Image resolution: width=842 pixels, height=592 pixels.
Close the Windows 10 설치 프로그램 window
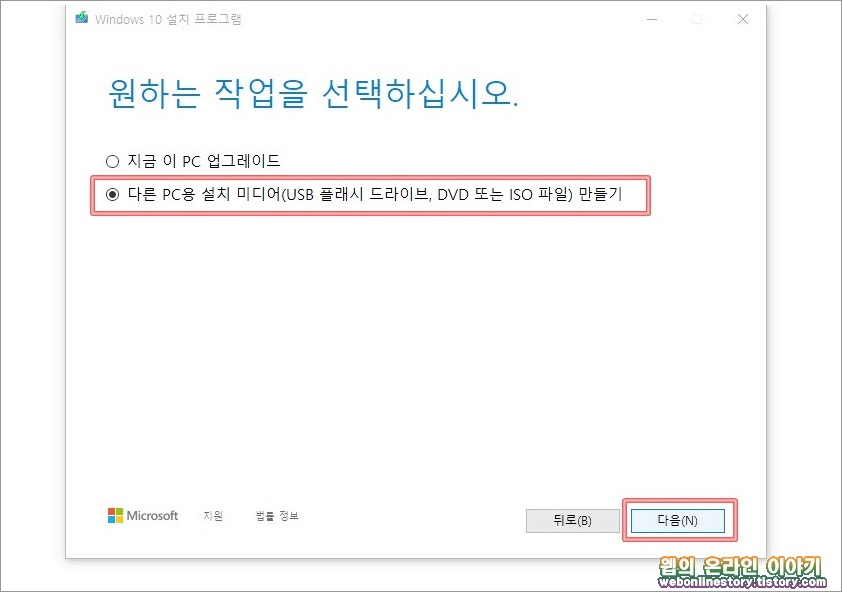click(743, 19)
